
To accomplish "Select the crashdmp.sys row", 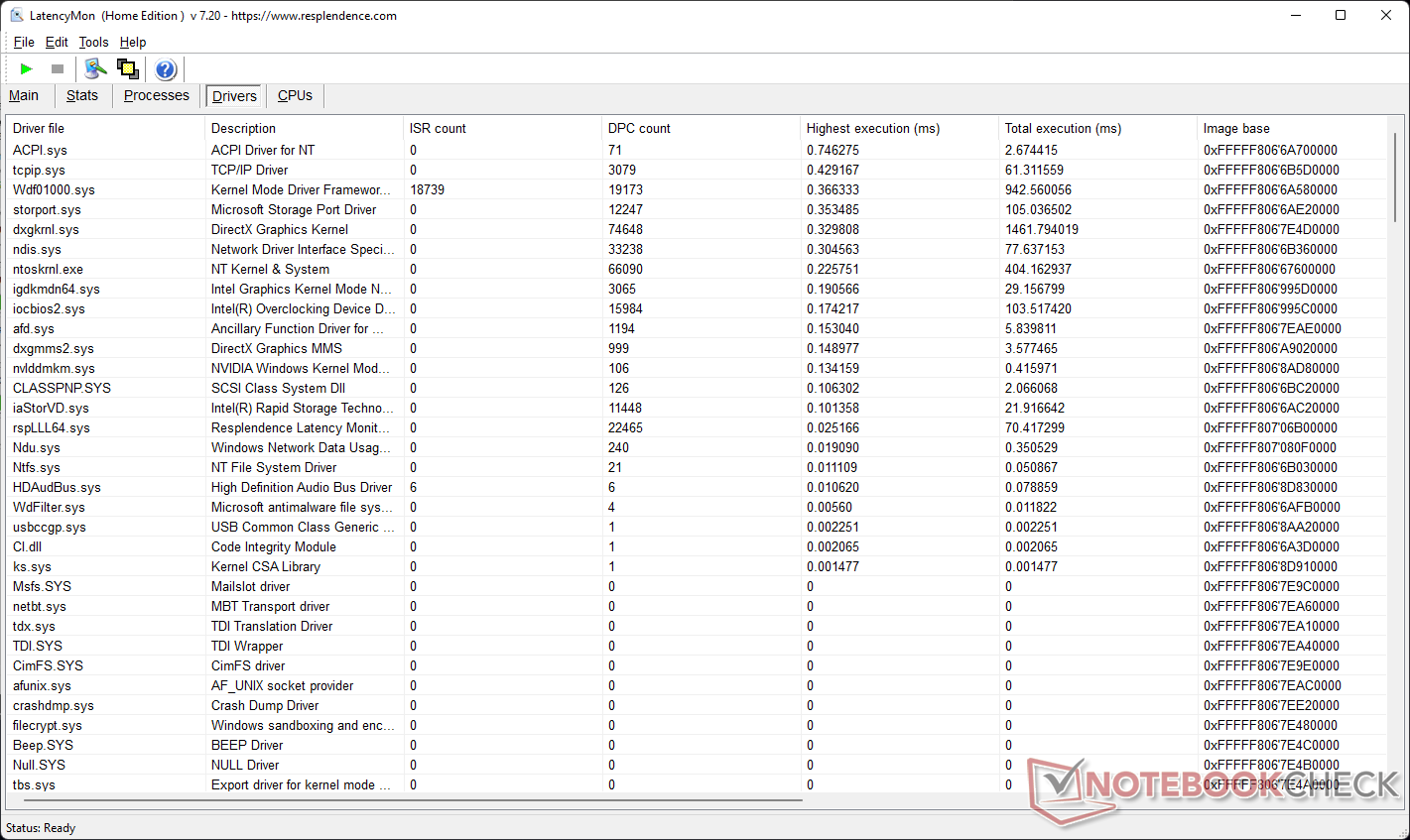I will click(698, 705).
